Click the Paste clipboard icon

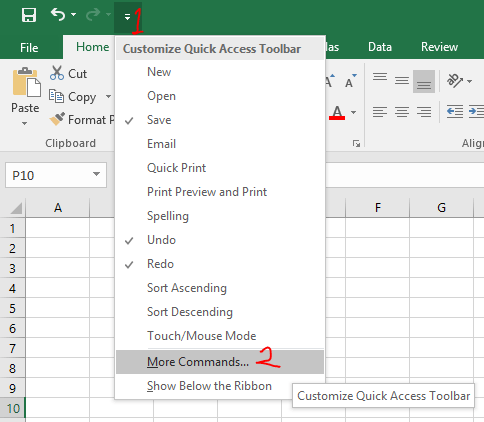pyautogui.click(x=27, y=83)
